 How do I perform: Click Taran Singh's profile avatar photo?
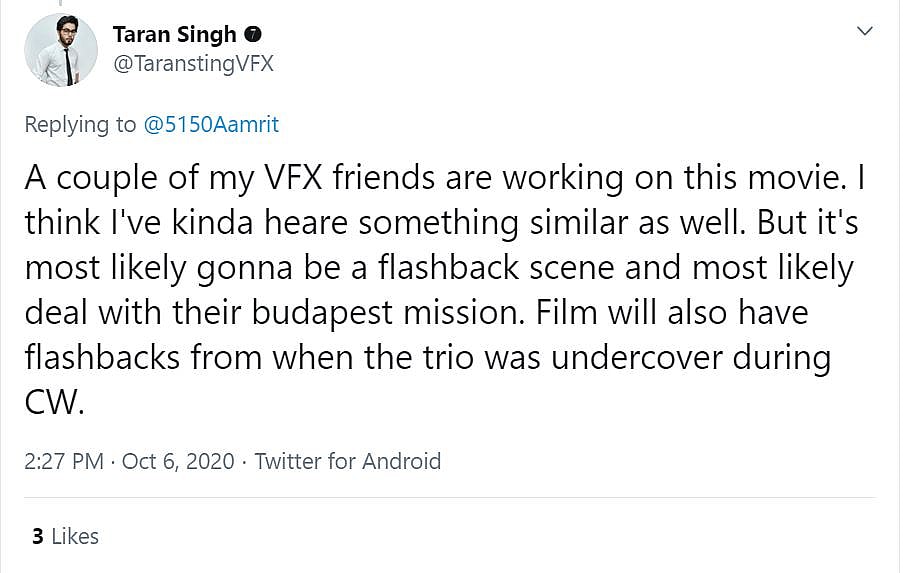[x=61, y=50]
